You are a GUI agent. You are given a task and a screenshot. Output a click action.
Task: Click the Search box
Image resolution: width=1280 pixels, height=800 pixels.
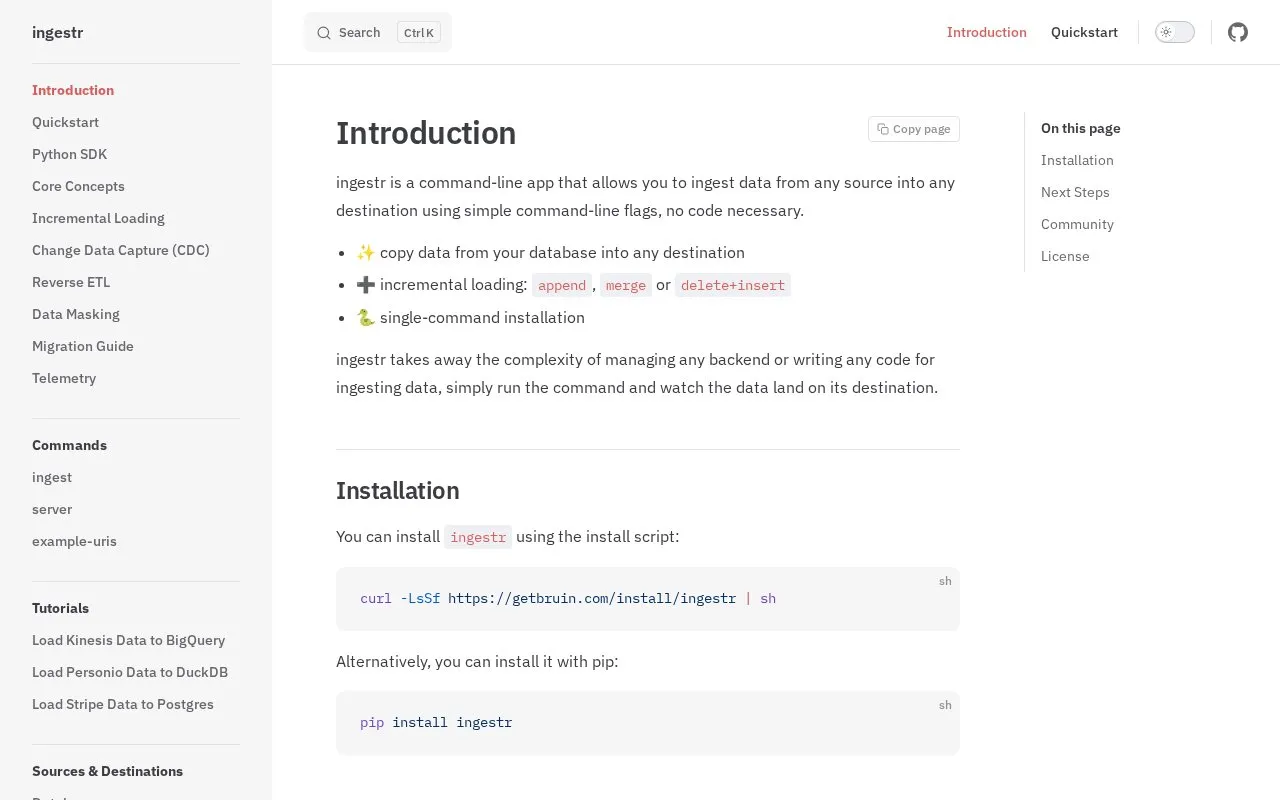coord(378,32)
